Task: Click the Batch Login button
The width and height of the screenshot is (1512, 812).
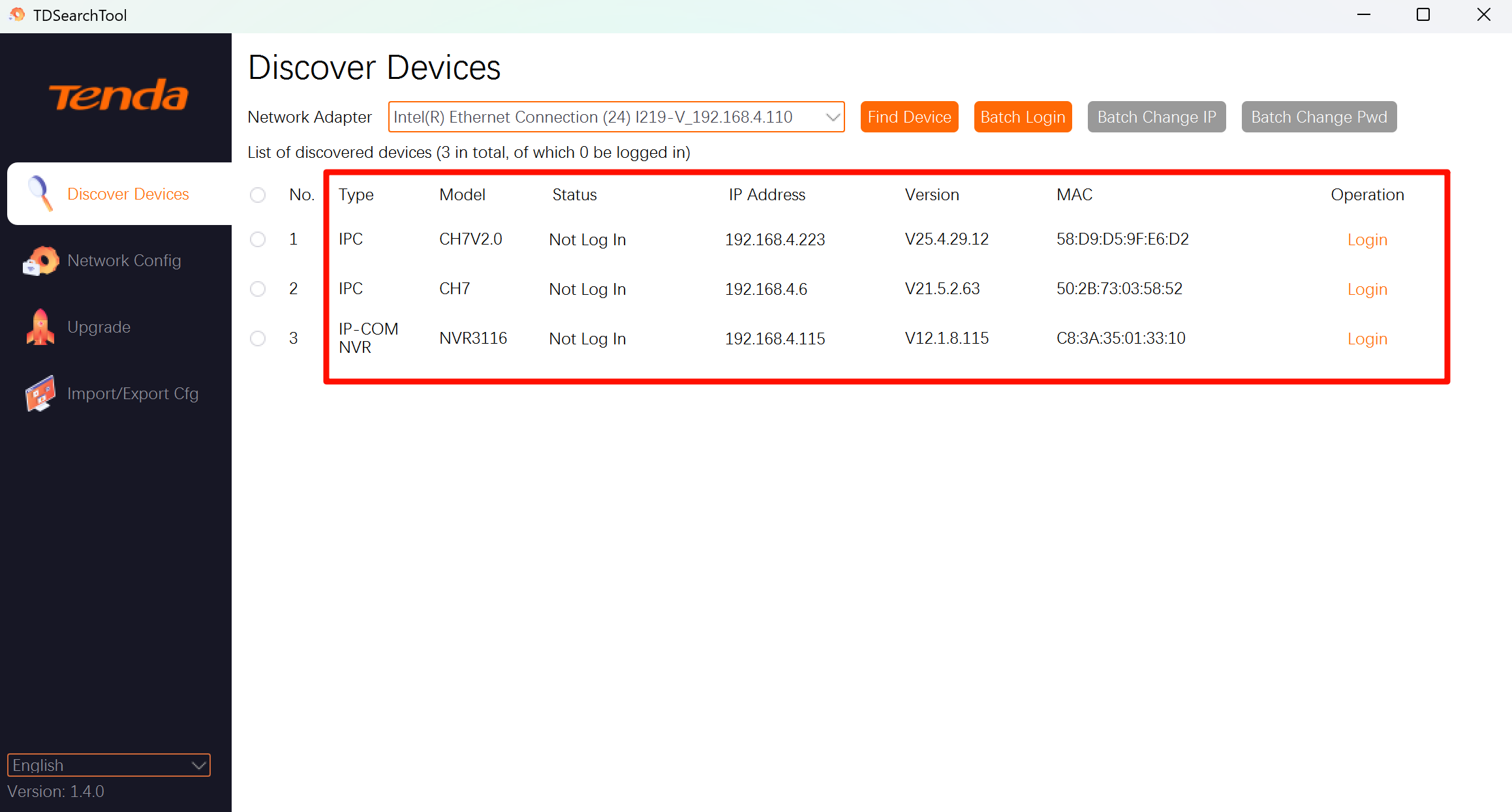Action: (1023, 117)
